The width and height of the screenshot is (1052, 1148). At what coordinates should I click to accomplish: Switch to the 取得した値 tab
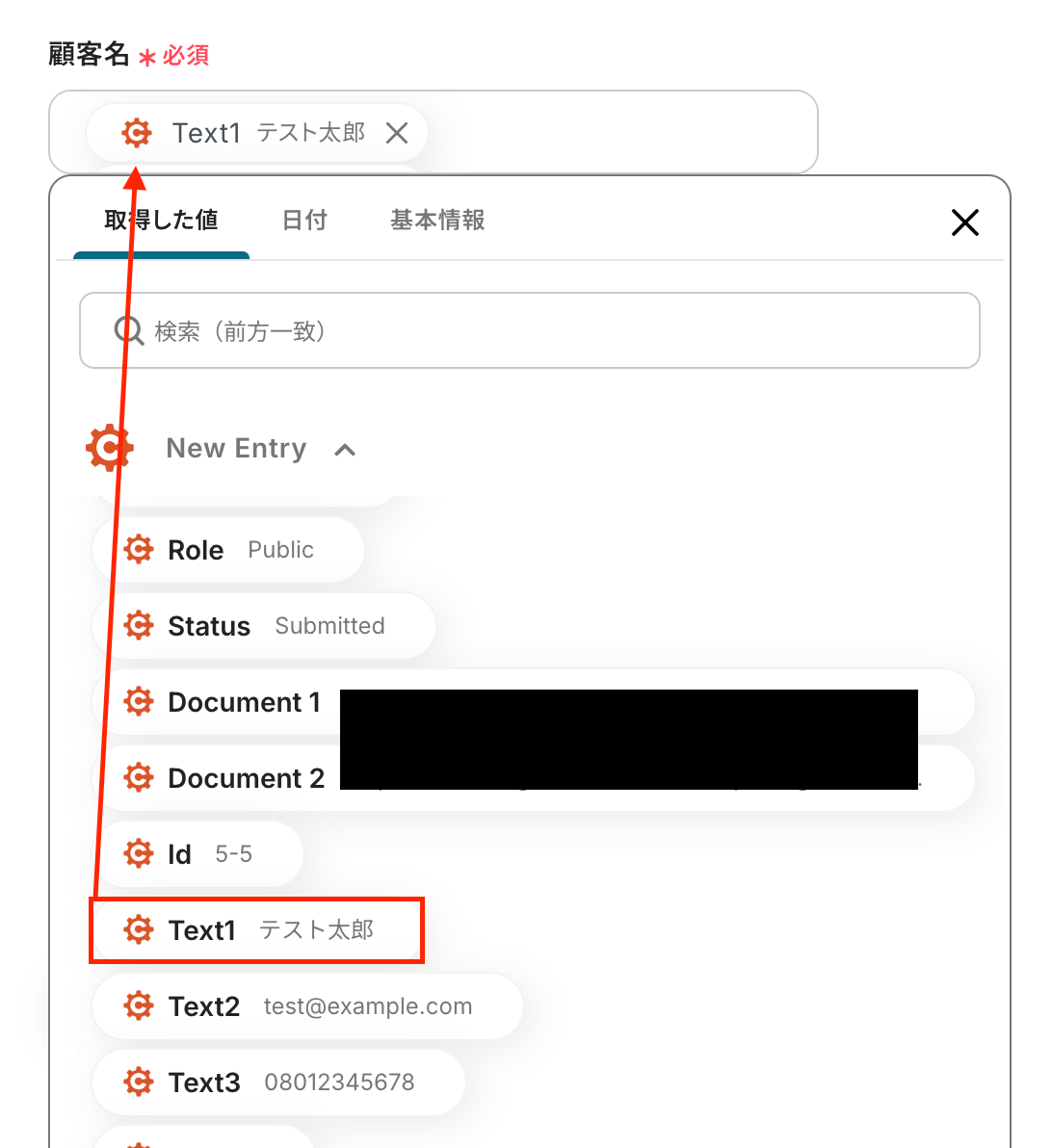(161, 220)
